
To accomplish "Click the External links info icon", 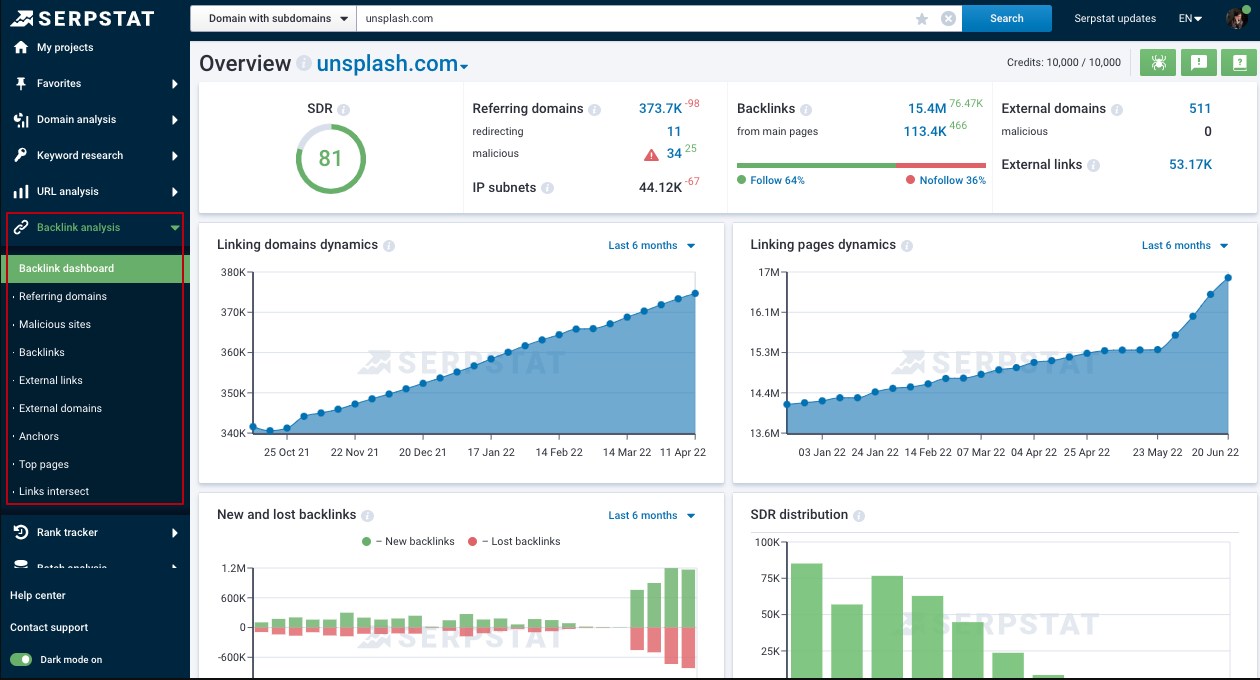I will click(1093, 165).
